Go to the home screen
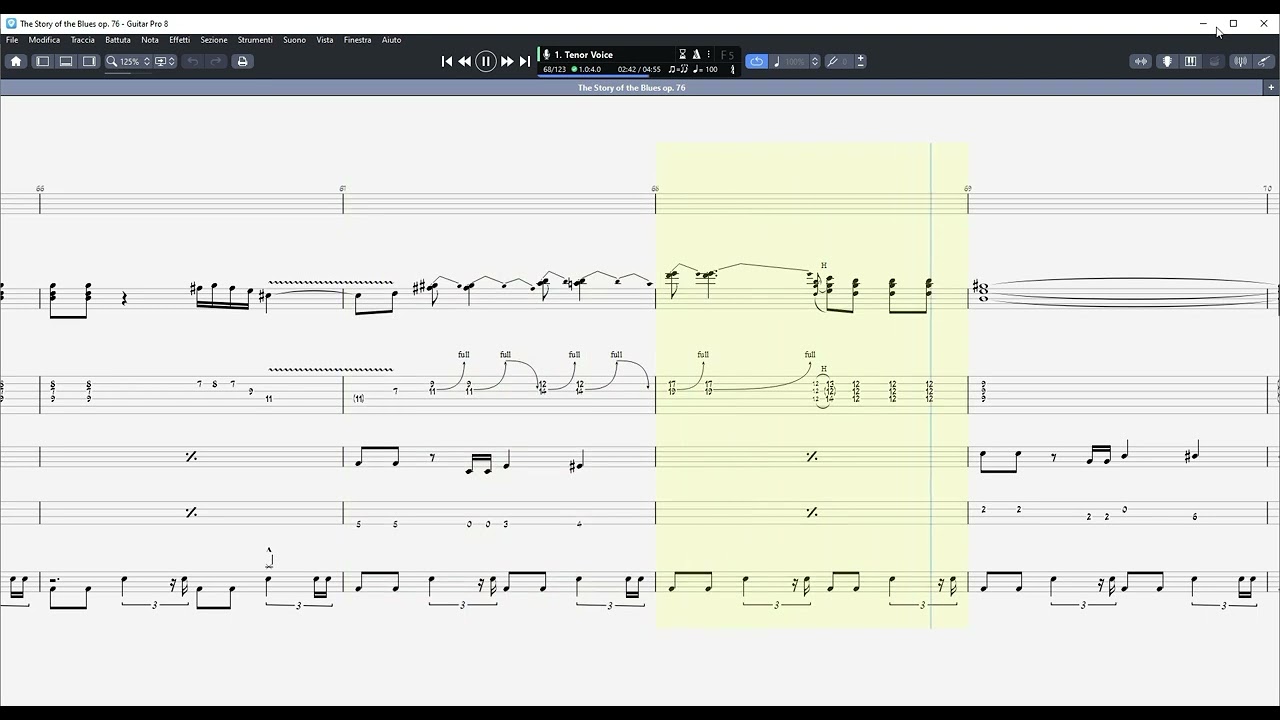 click(x=16, y=61)
